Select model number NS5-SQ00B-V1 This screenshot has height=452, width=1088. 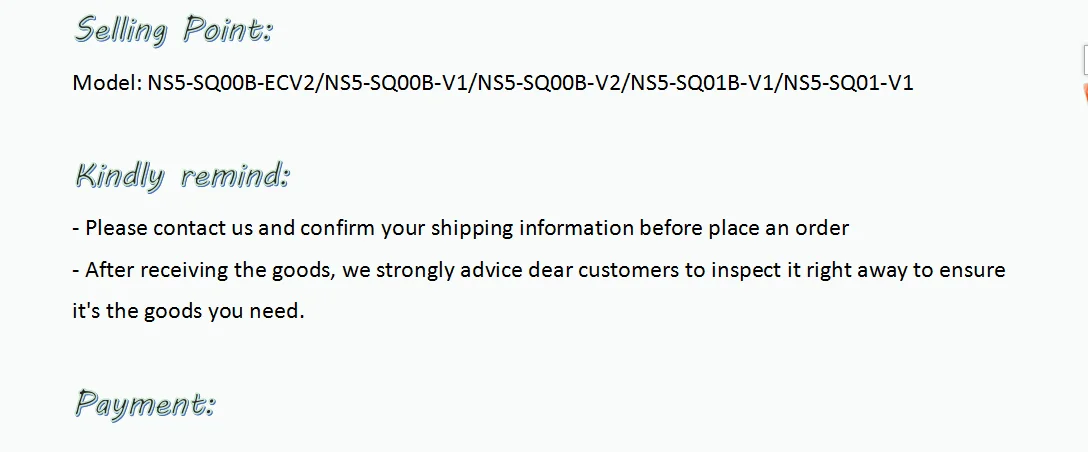396,83
